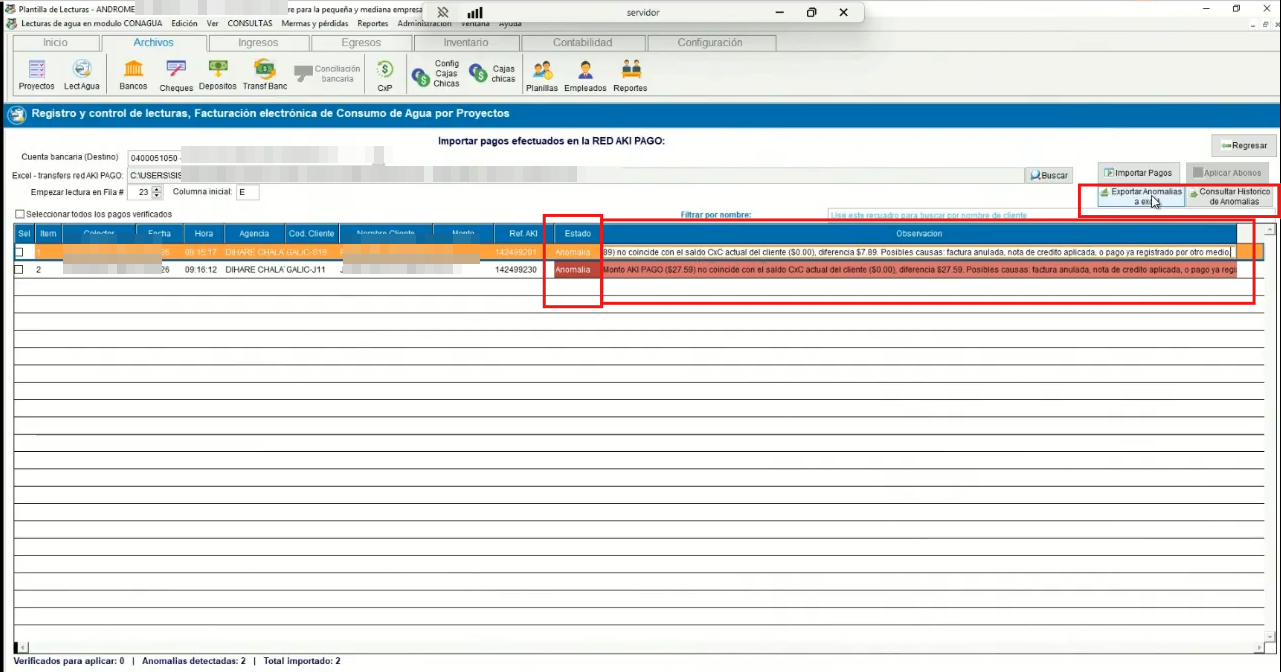This screenshot has height=672, width=1281.
Task: Open the CxP accounts payable icon
Action: tap(385, 75)
